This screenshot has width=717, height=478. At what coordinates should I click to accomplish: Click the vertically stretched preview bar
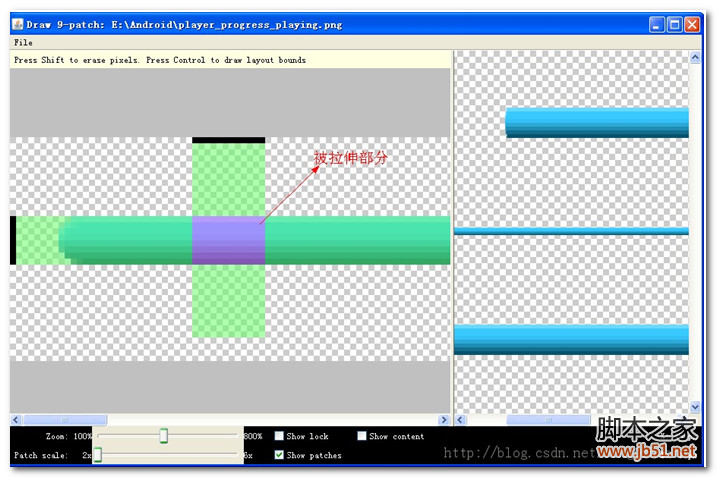click(597, 123)
